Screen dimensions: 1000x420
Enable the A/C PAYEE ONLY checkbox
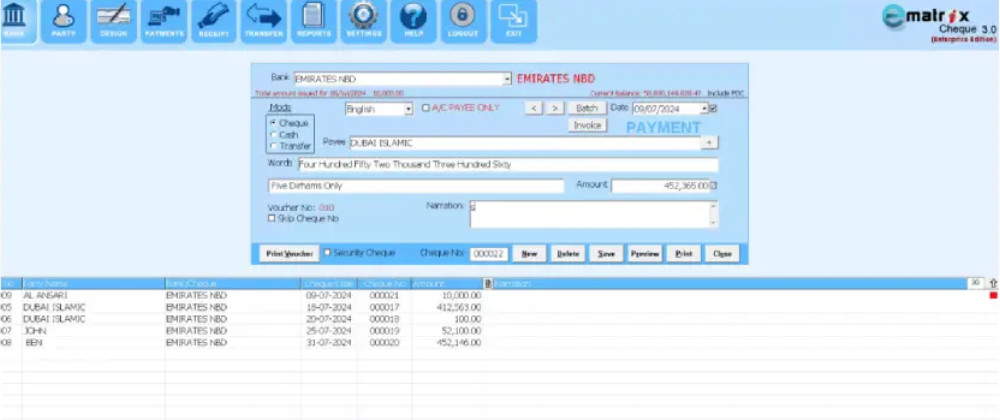click(x=425, y=108)
